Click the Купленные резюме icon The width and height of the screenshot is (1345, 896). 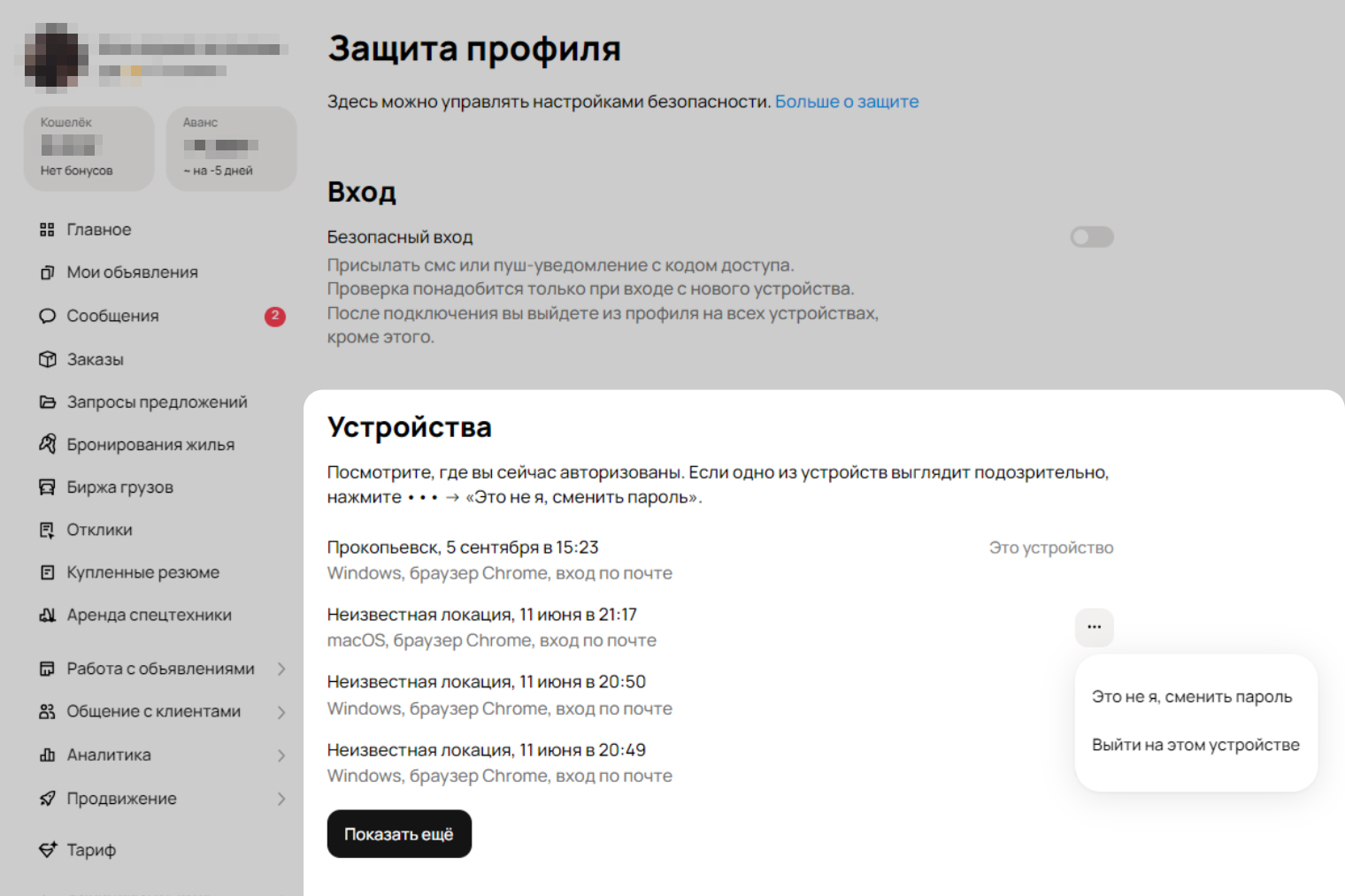pos(47,572)
